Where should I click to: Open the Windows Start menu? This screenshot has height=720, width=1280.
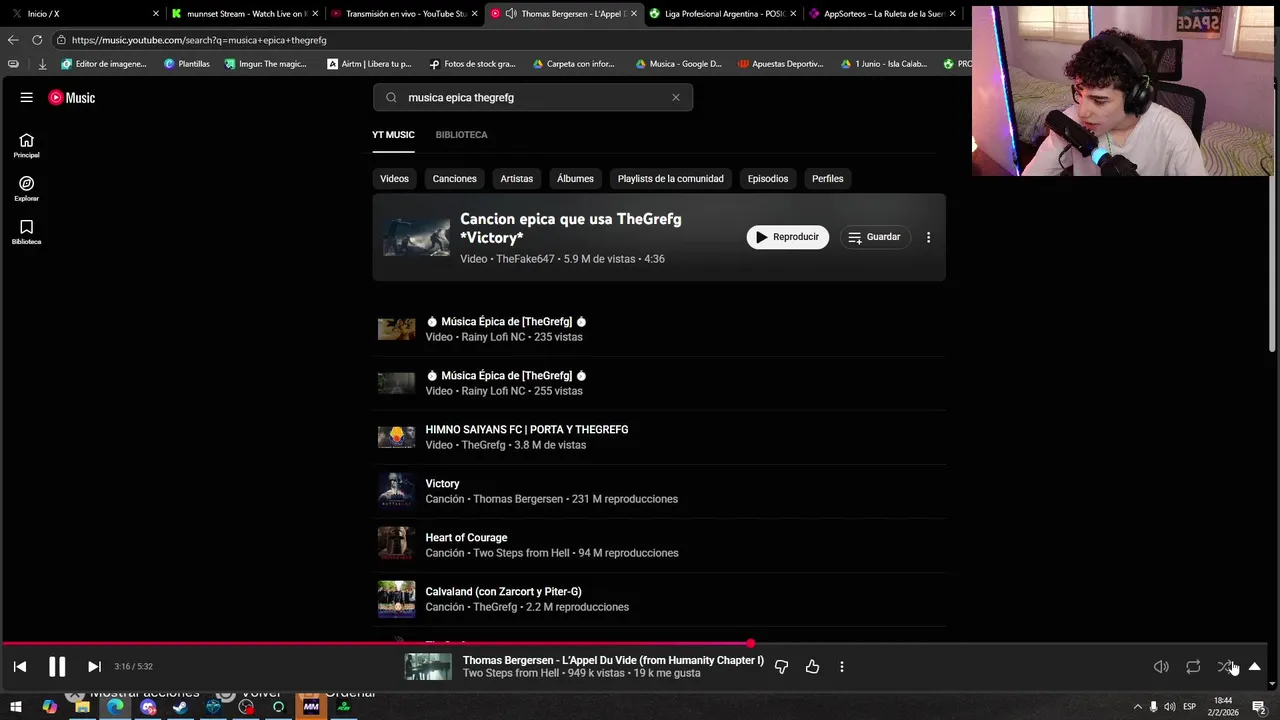tap(16, 707)
